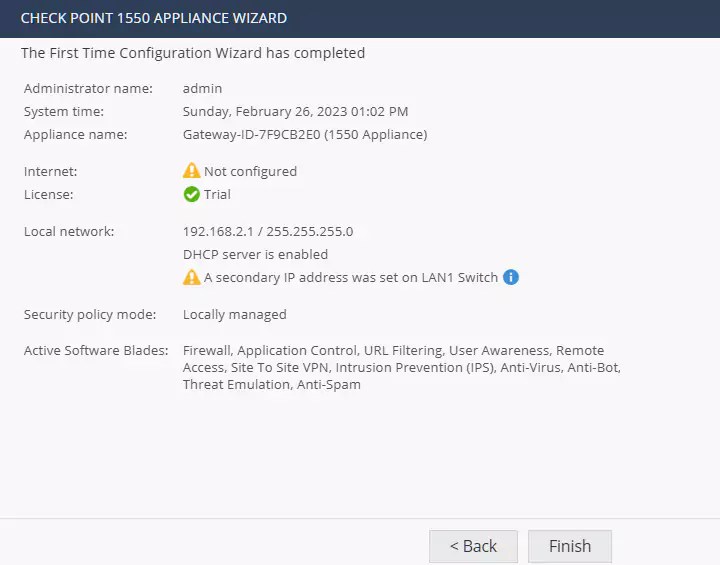Click the "DHCP server is enabled" text

click(x=255, y=254)
